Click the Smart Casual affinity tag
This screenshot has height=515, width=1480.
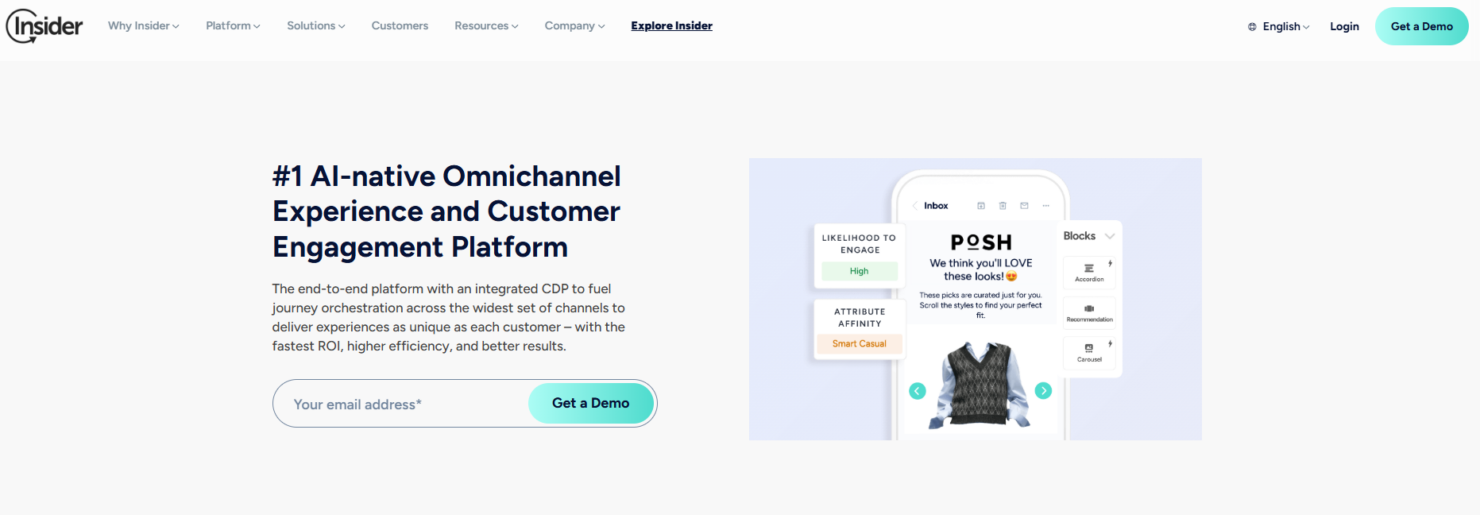(859, 344)
